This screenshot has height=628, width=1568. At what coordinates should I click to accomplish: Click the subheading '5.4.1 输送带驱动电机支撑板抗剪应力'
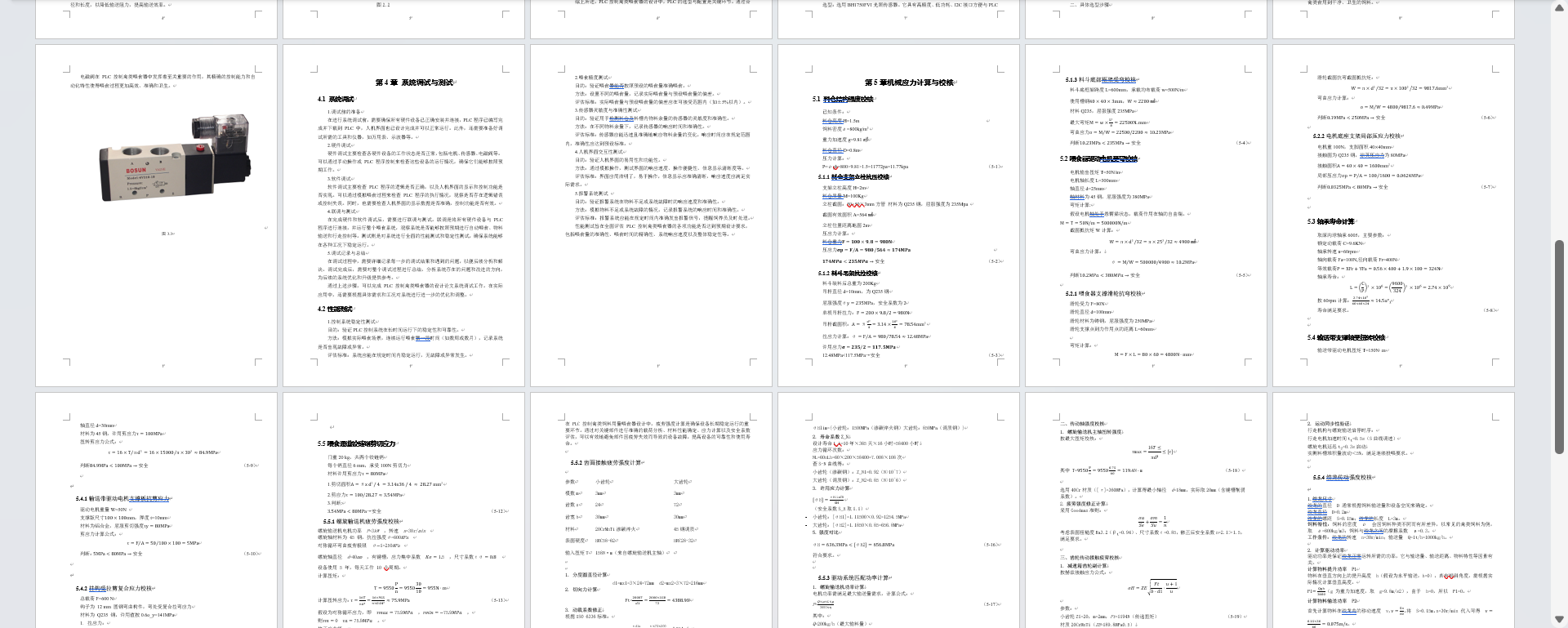[123, 498]
